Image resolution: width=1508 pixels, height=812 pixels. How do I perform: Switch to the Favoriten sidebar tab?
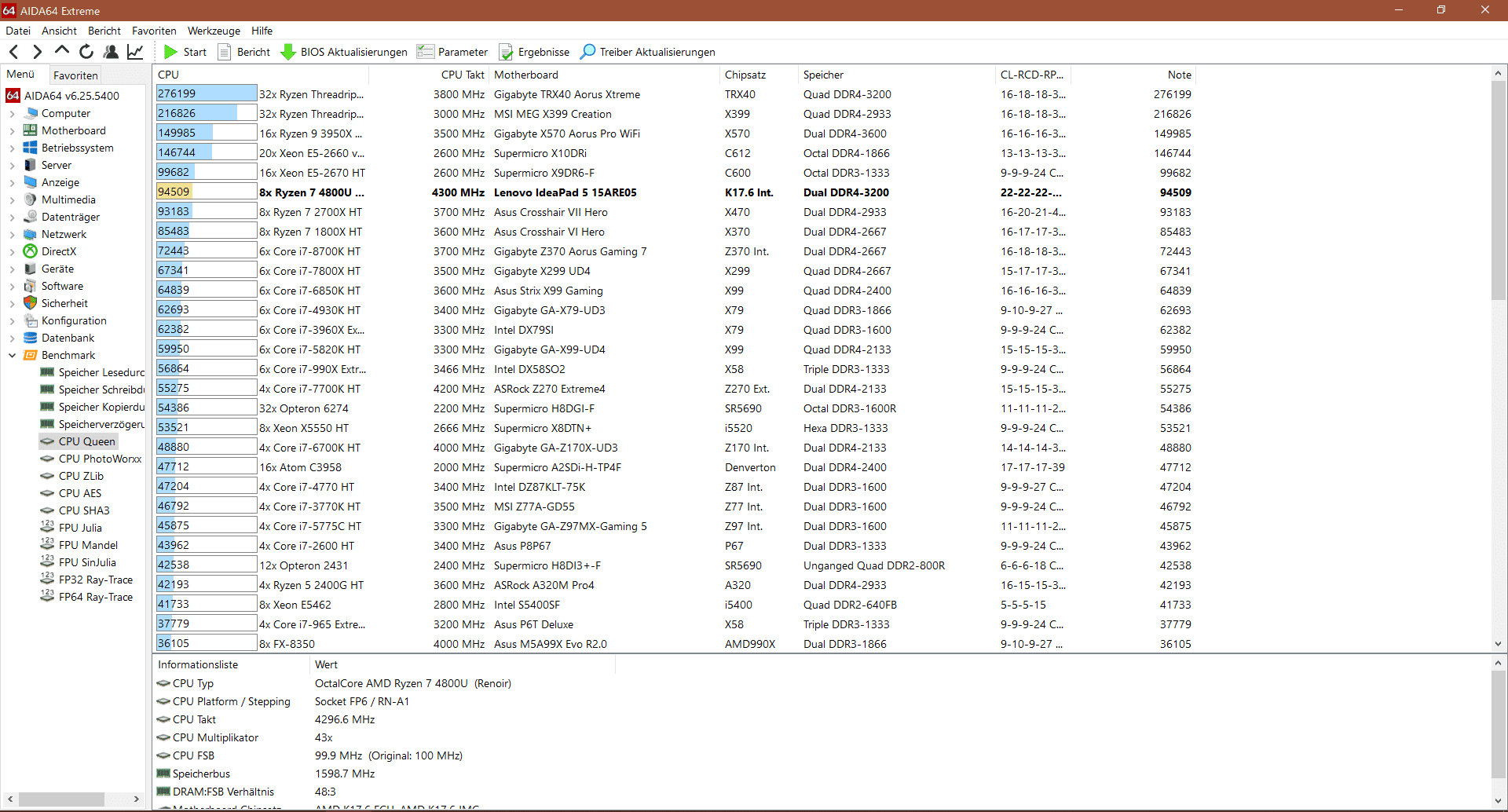point(75,75)
